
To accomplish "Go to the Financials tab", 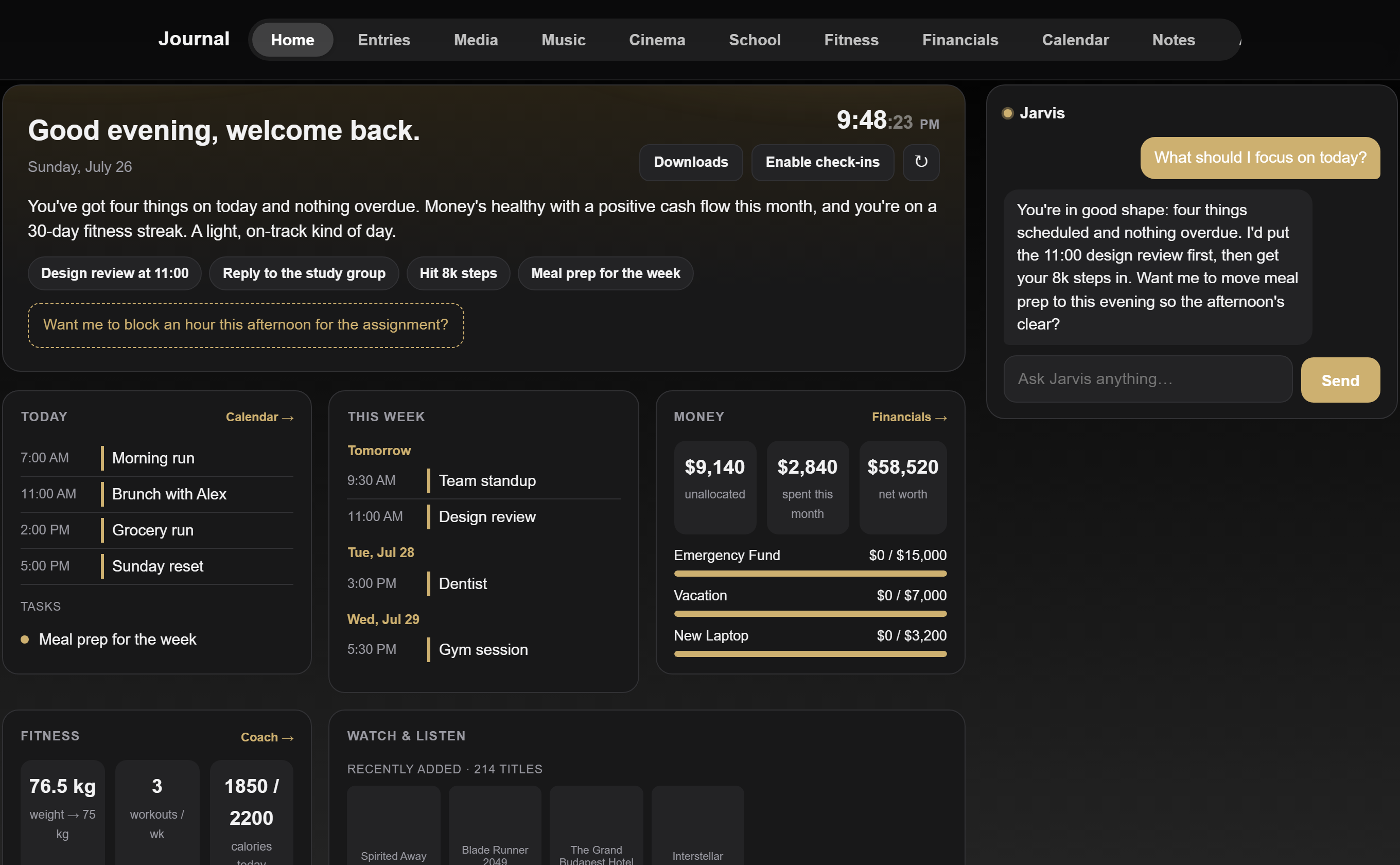I will point(960,40).
